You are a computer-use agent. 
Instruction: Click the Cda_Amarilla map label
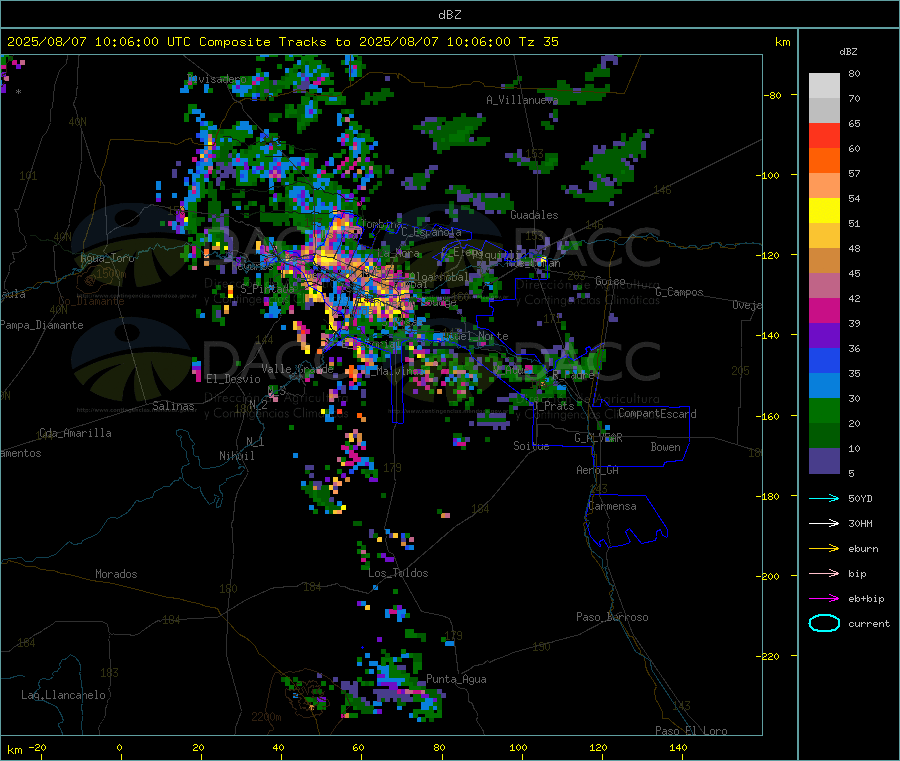75,433
